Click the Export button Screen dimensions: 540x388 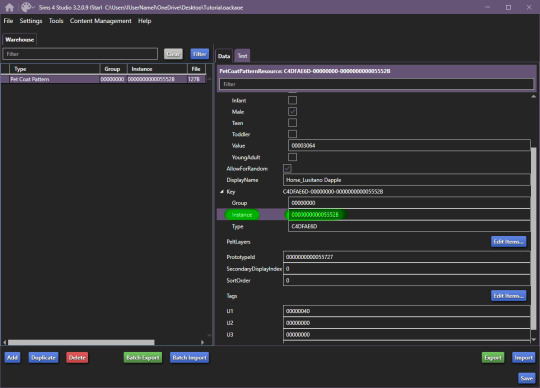[x=493, y=358]
